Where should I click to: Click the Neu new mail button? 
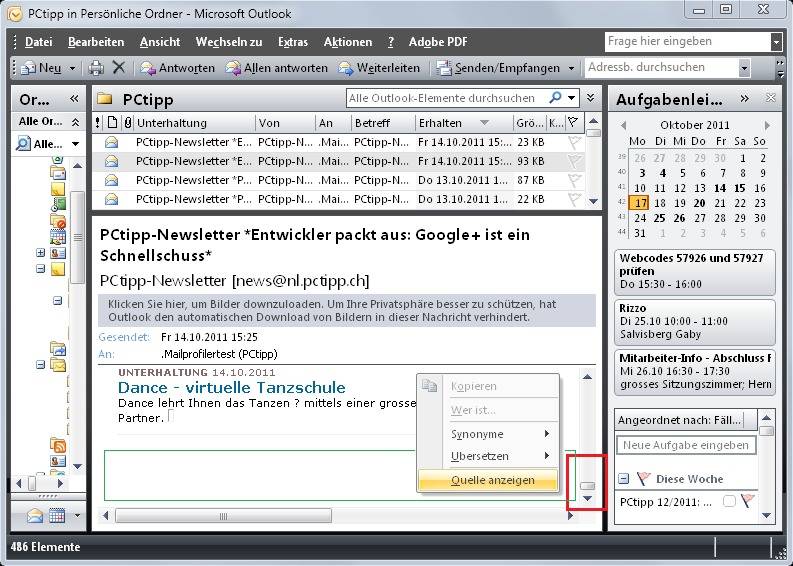(x=41, y=68)
